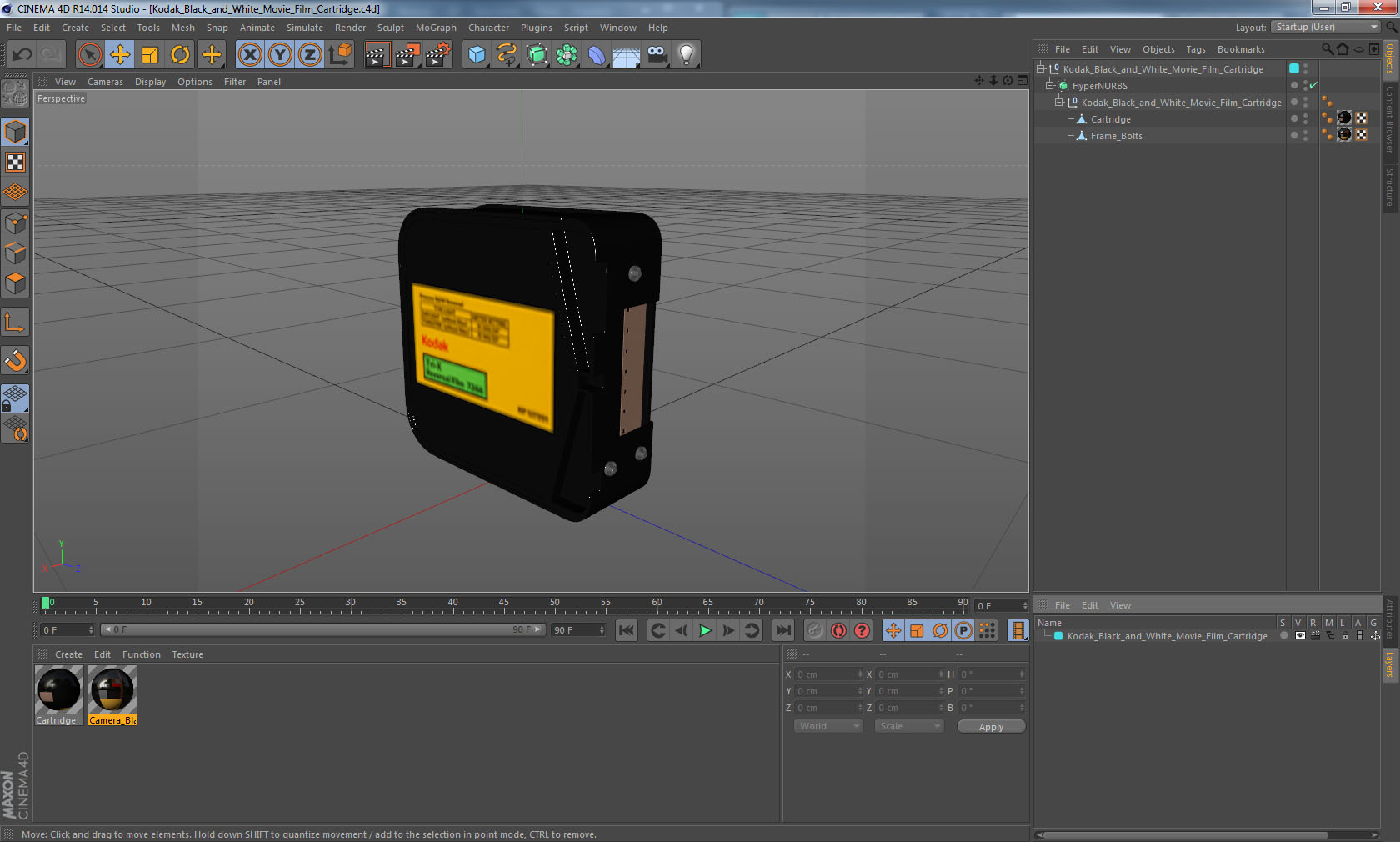
Task: Activate the Move tool in top toolbar
Action: (120, 55)
